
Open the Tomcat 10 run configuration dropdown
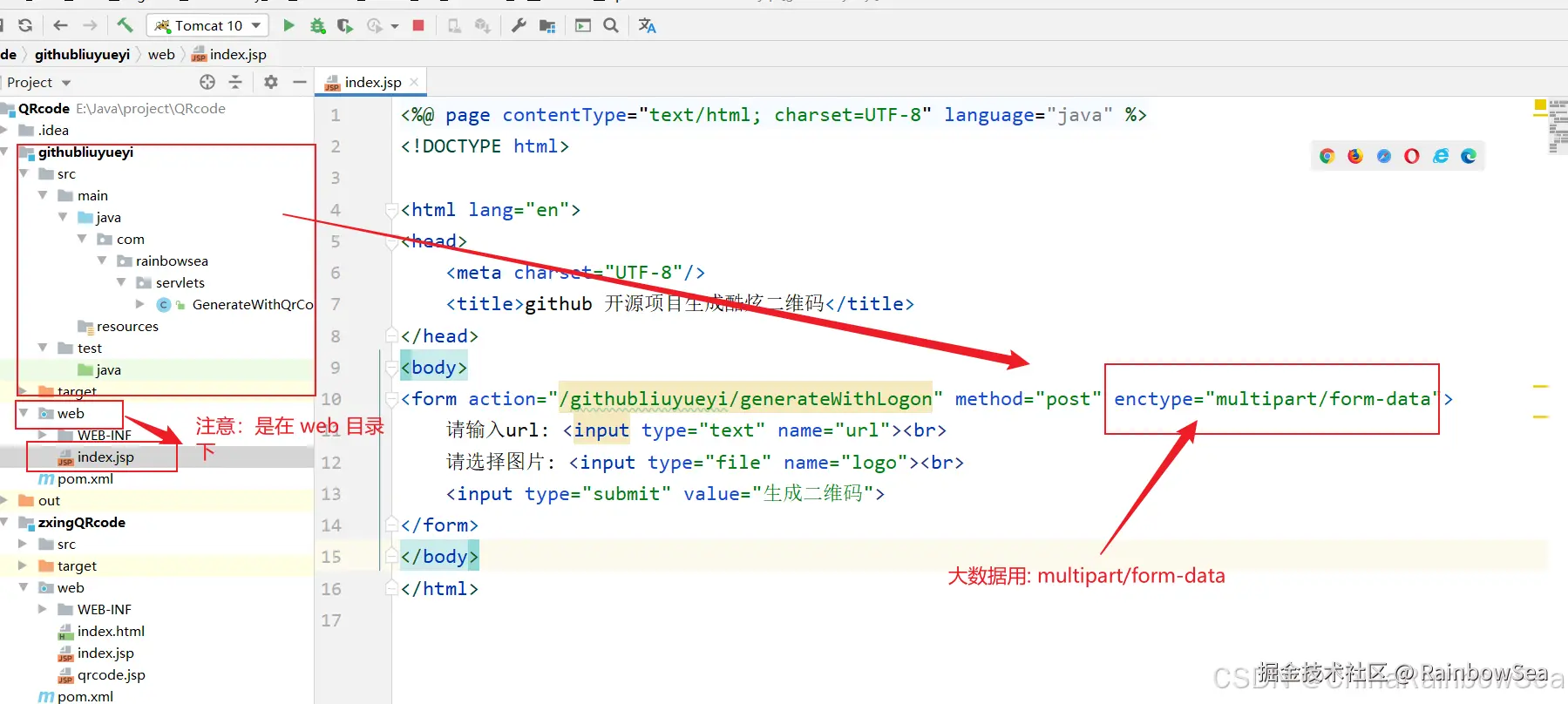click(x=207, y=25)
